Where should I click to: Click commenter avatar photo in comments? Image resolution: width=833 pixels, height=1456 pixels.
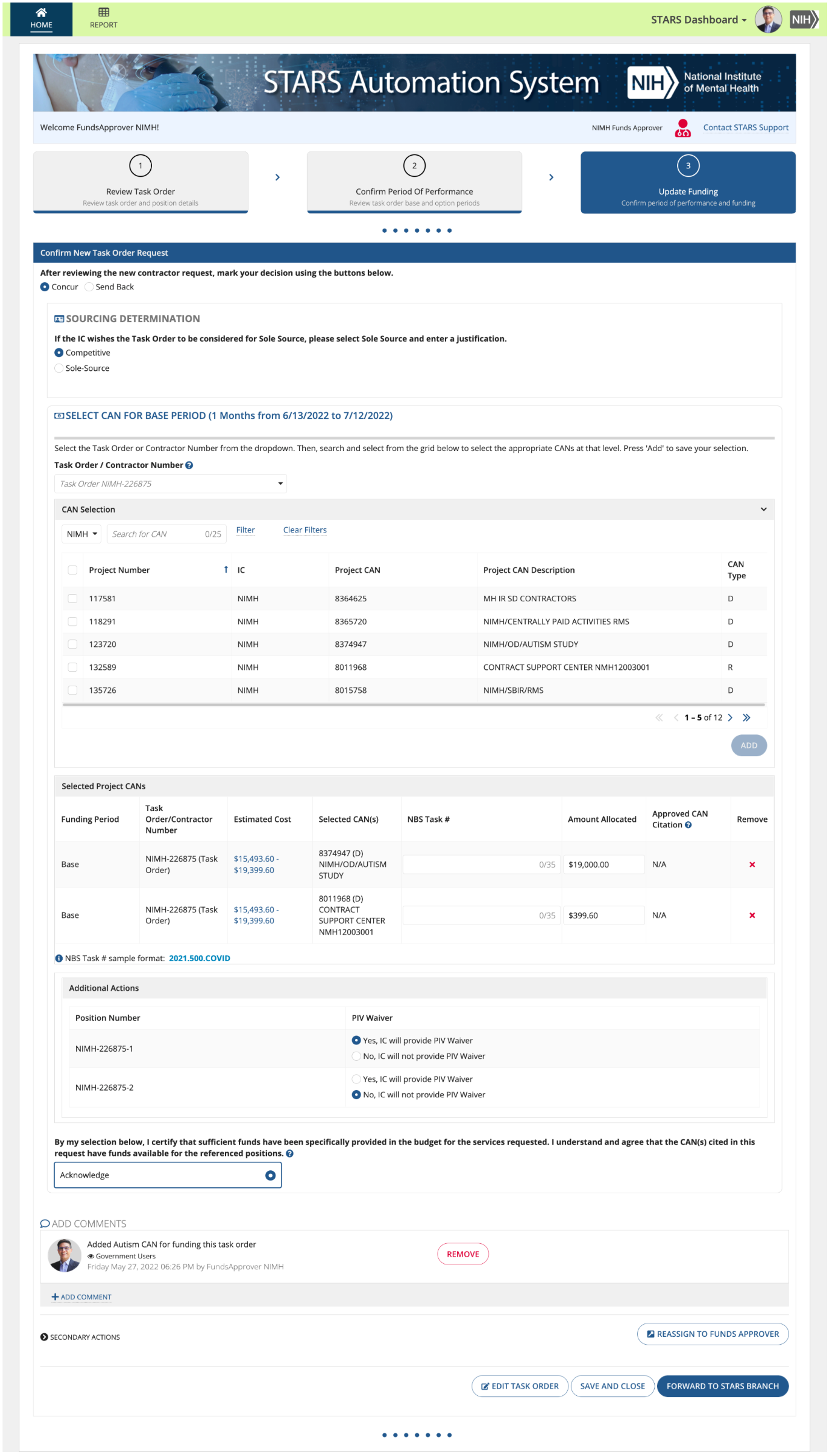65,1255
